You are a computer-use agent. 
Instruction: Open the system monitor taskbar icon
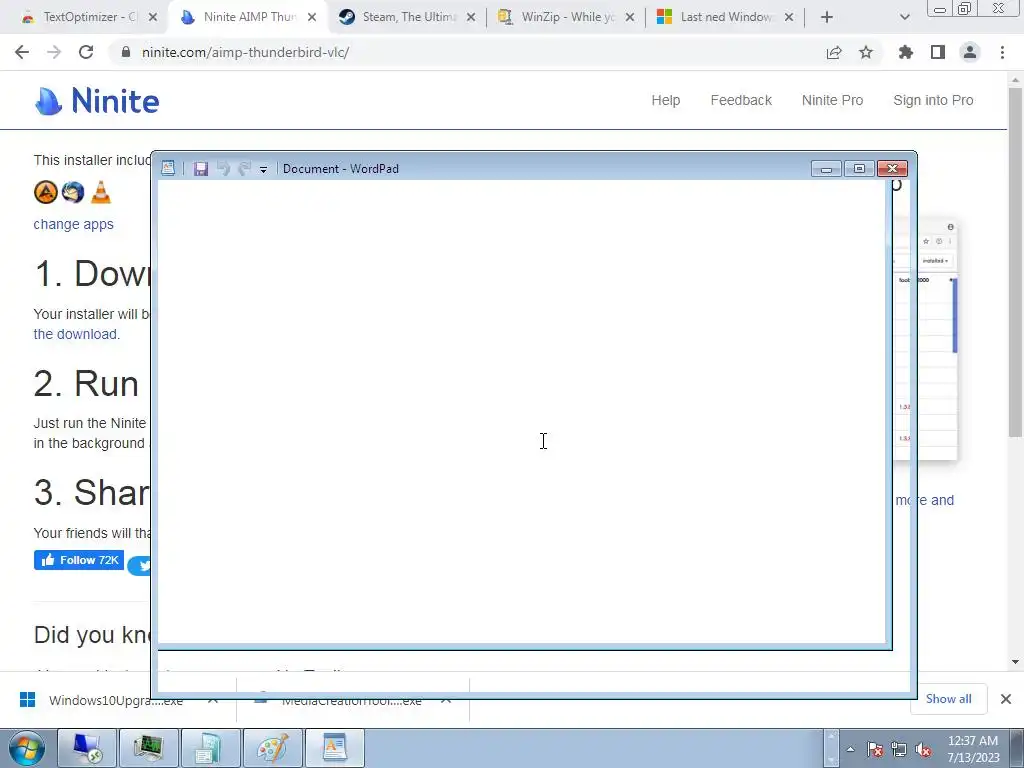click(148, 748)
